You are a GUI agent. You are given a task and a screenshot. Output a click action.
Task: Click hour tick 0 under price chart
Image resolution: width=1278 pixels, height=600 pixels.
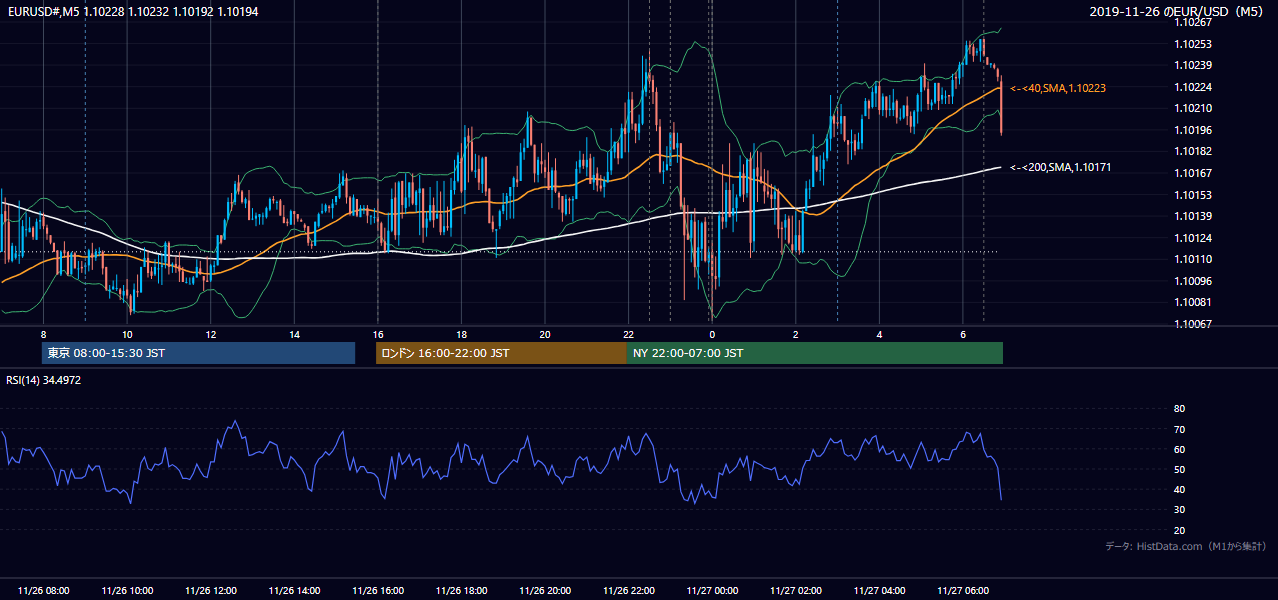(x=712, y=334)
